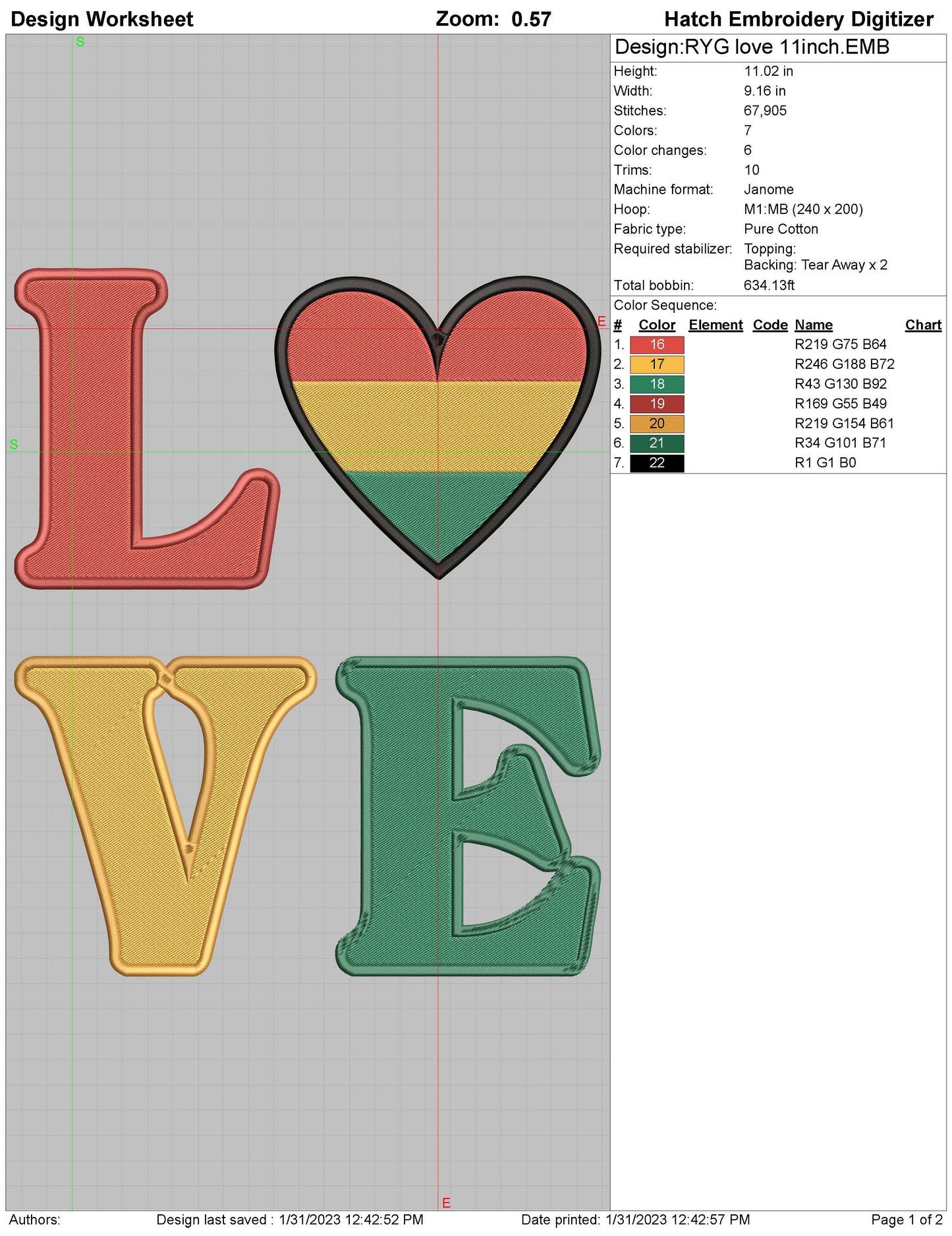Click the red E marker at bottom of canvas

click(x=446, y=1203)
